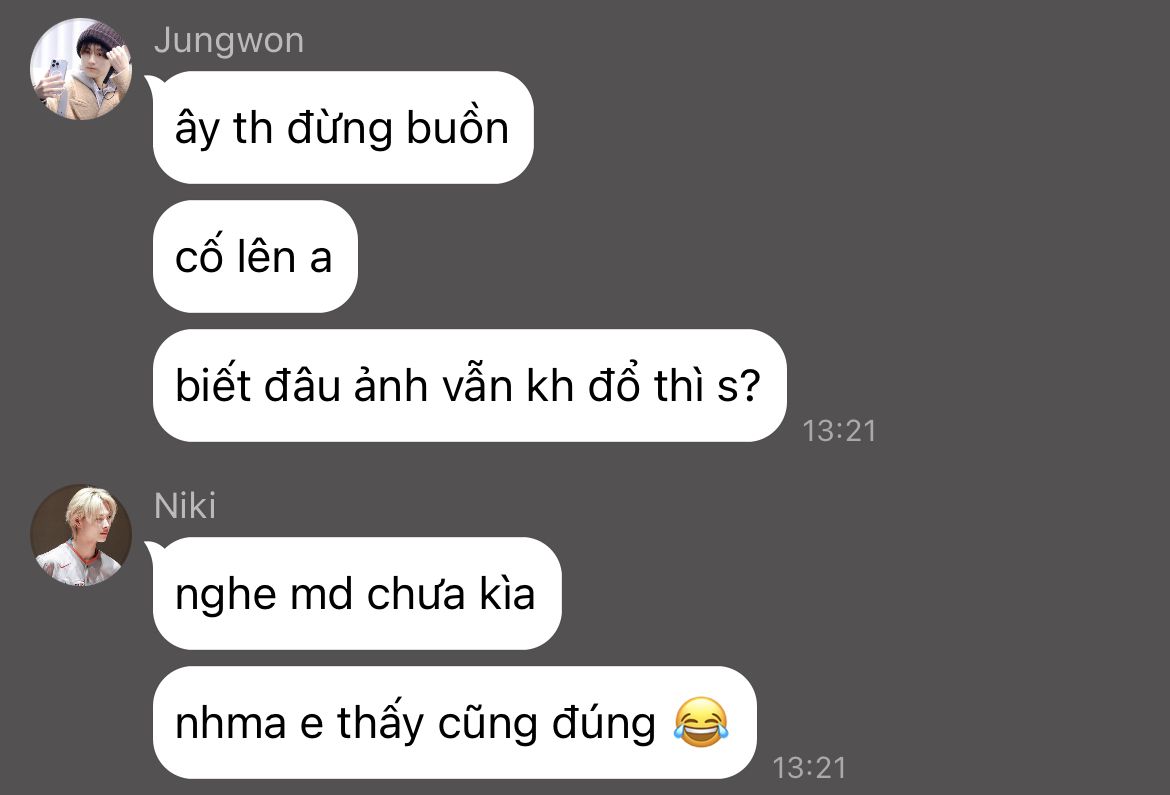
Task: Select the "cố lên a" message bubble
Action: (x=255, y=256)
